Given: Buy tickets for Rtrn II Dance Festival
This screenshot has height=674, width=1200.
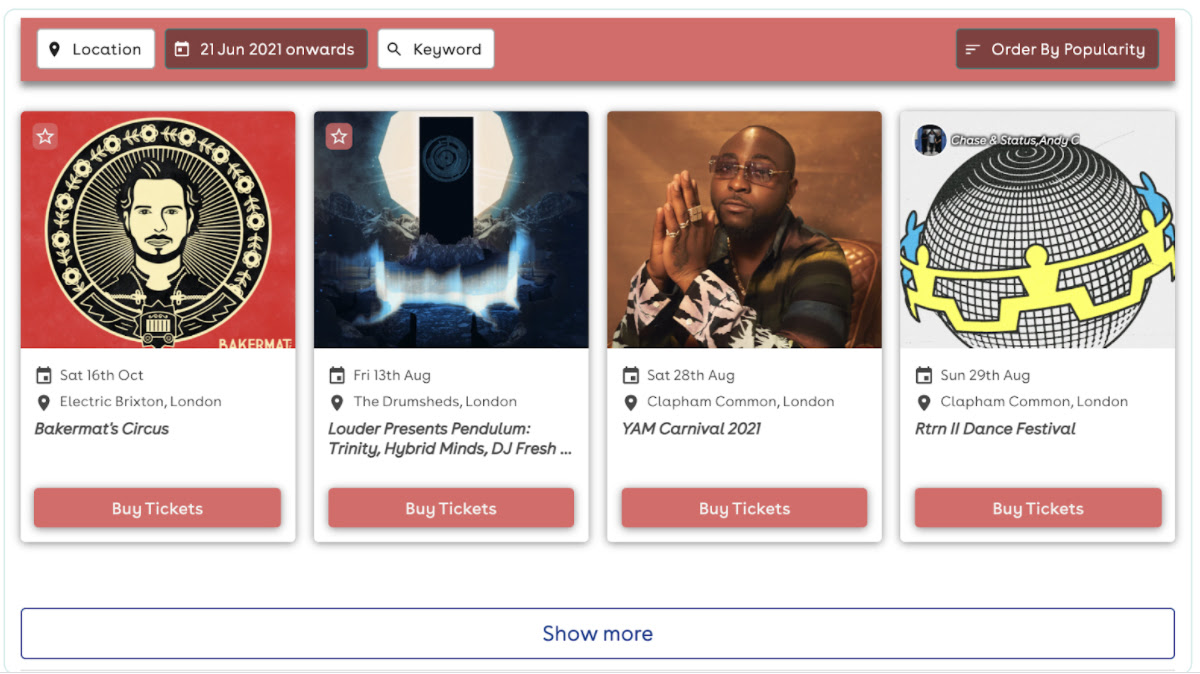Looking at the screenshot, I should tap(1038, 508).
